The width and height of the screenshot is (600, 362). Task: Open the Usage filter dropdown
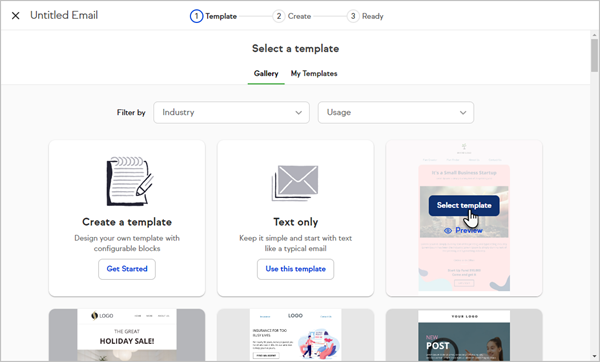(x=396, y=113)
